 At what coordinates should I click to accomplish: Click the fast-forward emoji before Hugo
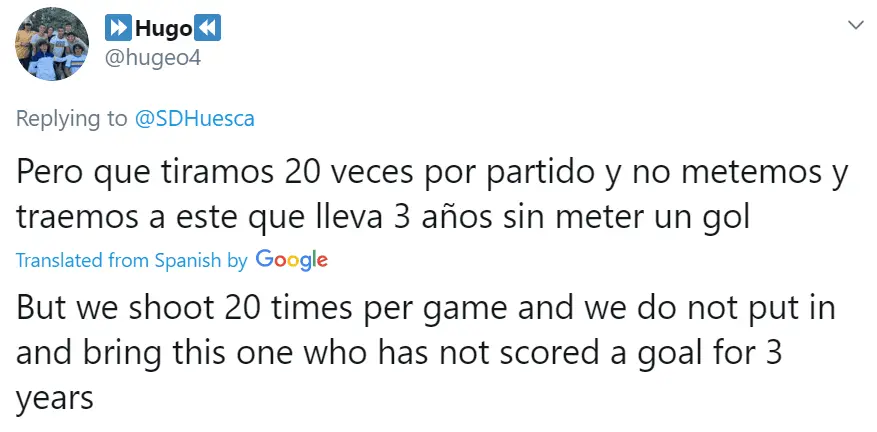[x=119, y=29]
